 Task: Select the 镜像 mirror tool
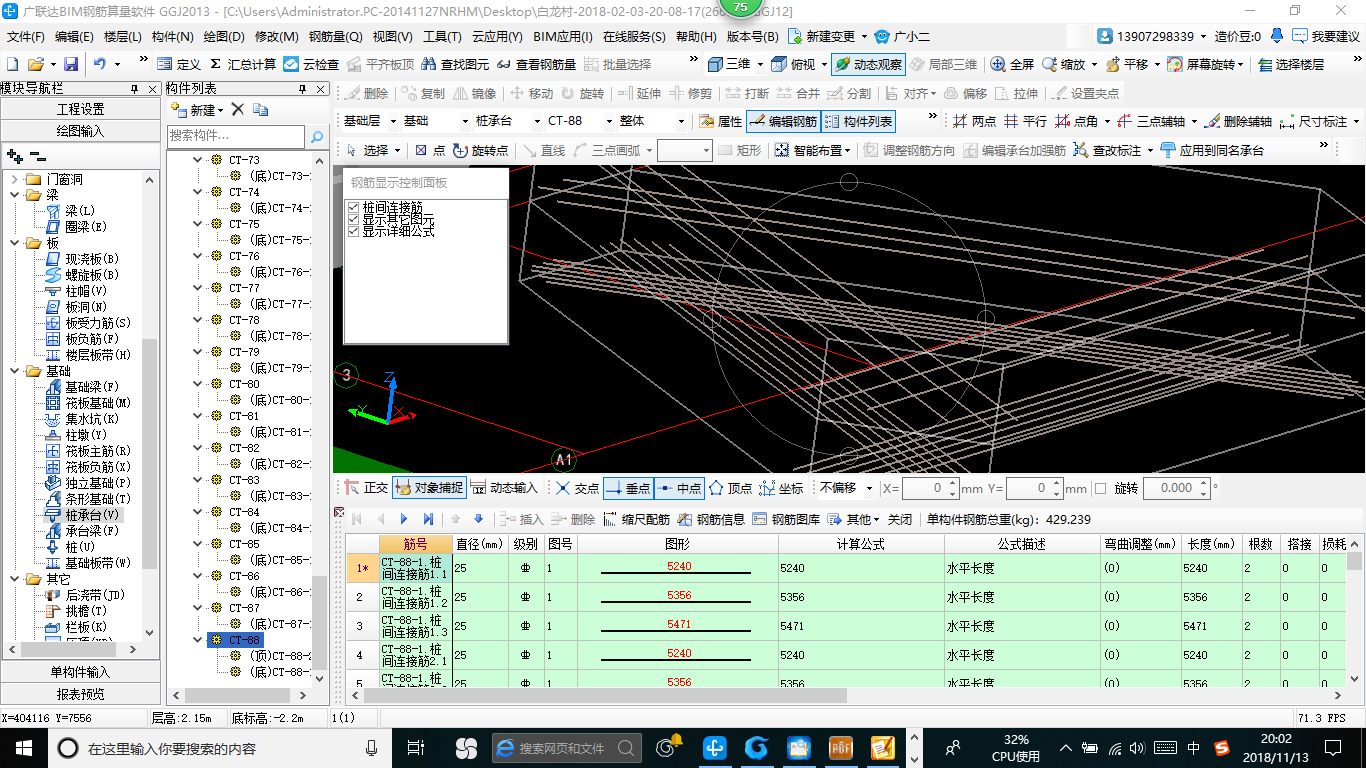coord(474,93)
